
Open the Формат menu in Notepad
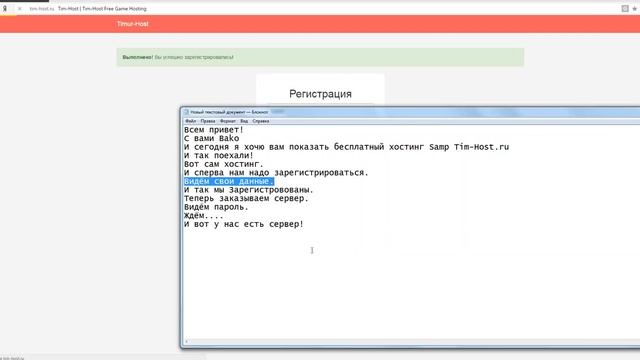228,121
